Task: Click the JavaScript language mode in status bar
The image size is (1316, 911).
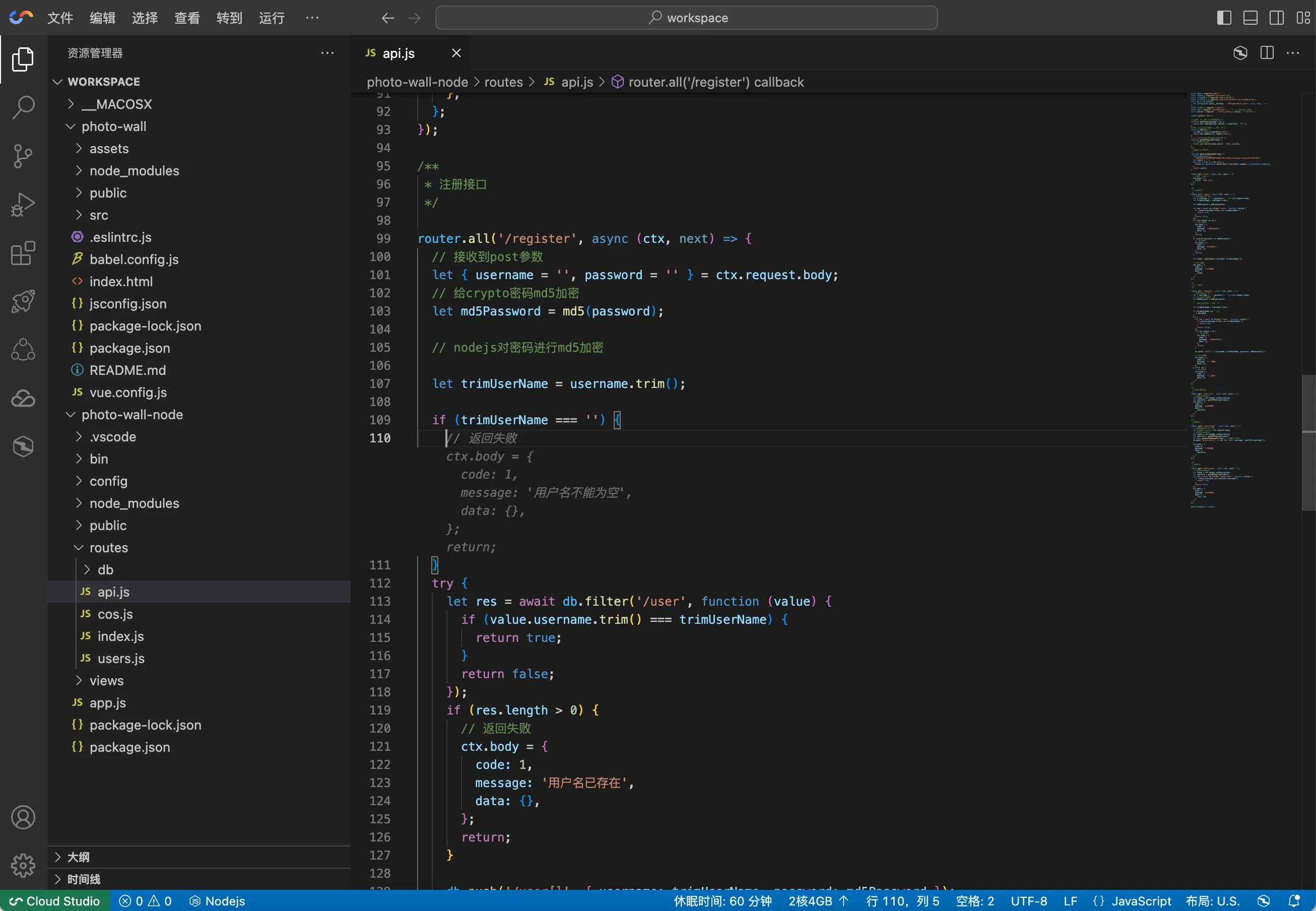Action: coord(1141,901)
